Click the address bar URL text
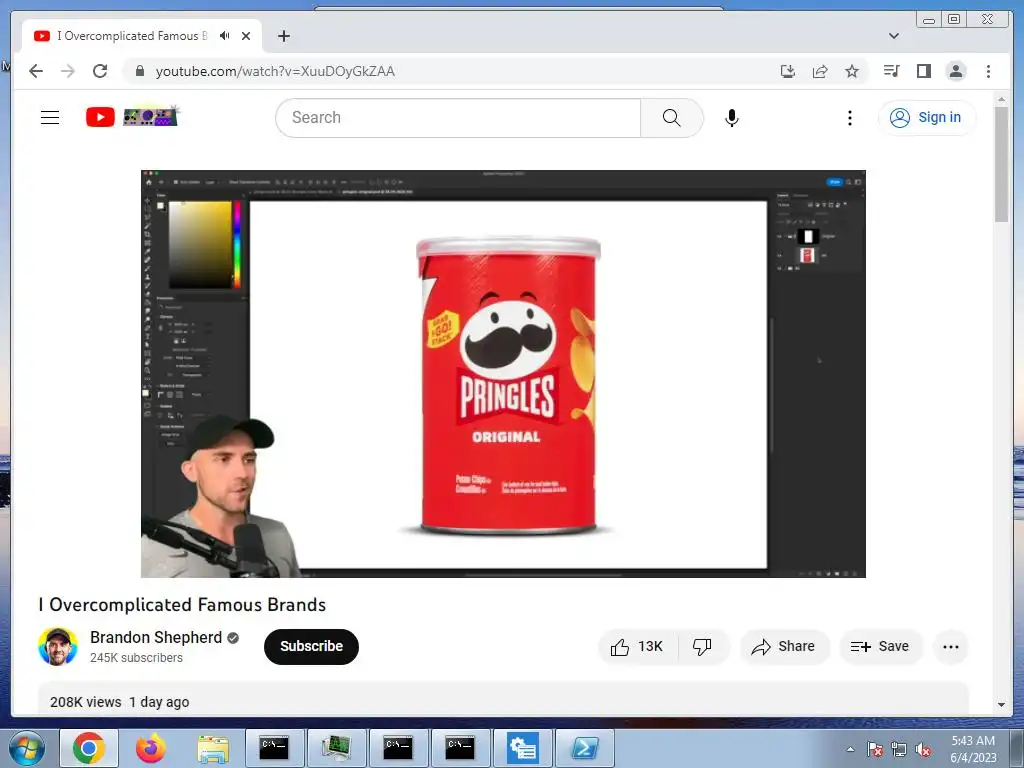 click(275, 71)
